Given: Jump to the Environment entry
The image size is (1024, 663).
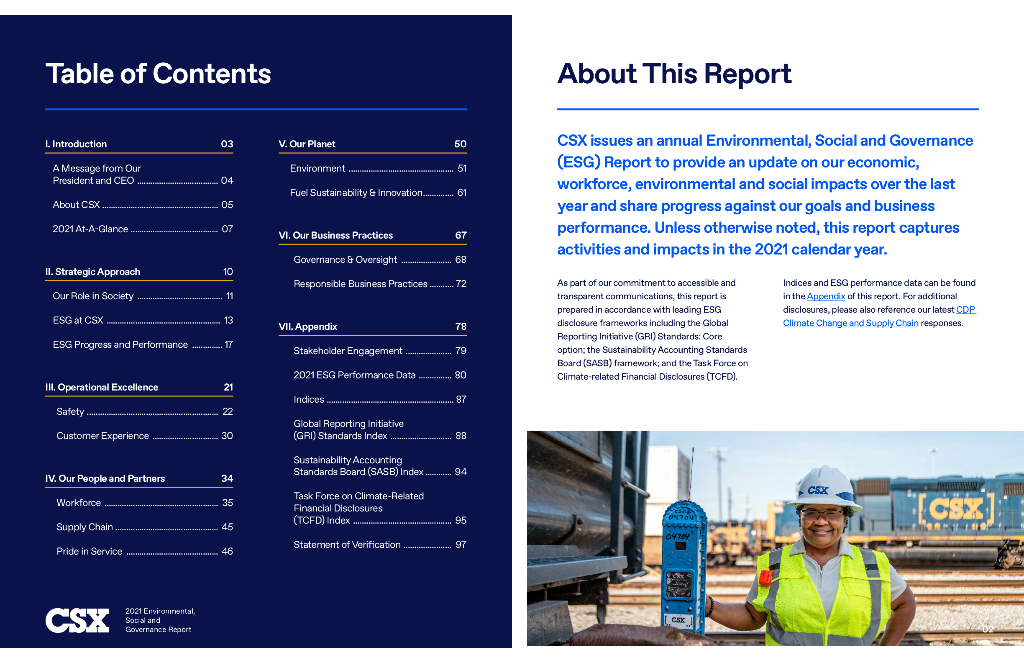Looking at the screenshot, I should (378, 169).
